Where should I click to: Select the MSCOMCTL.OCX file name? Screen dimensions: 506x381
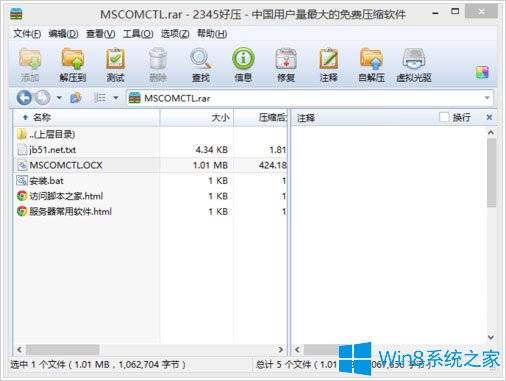(66, 165)
